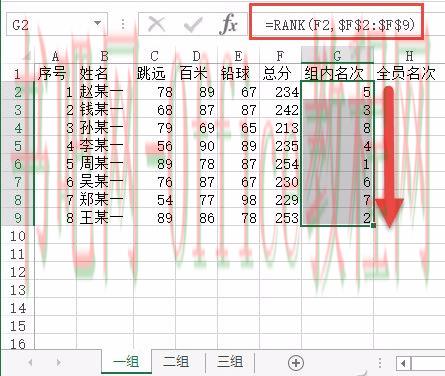Select the 全员名次 header cell
Viewport: 445px width, 376px height.
point(406,73)
